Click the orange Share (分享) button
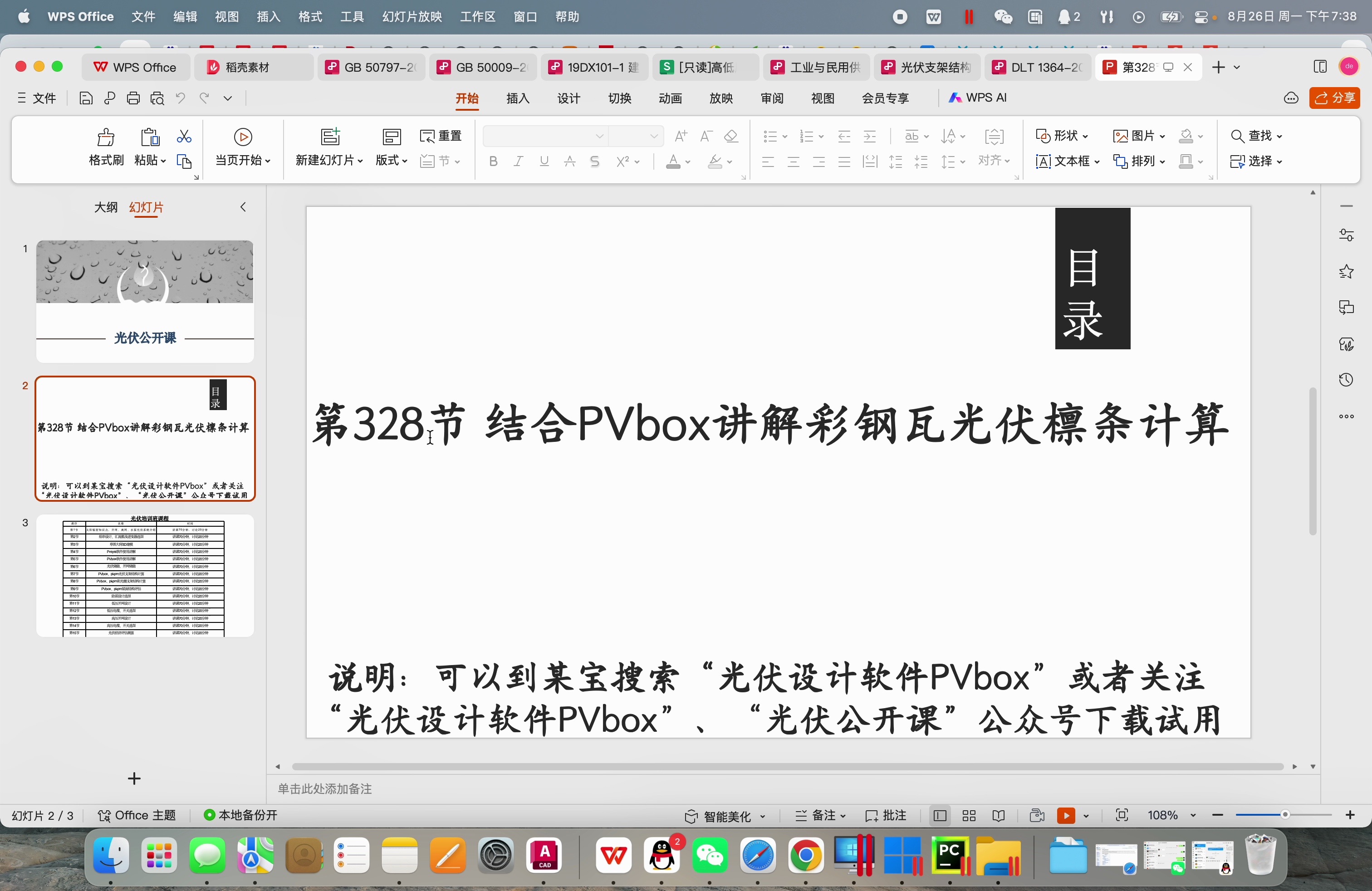1372x891 pixels. (x=1334, y=98)
